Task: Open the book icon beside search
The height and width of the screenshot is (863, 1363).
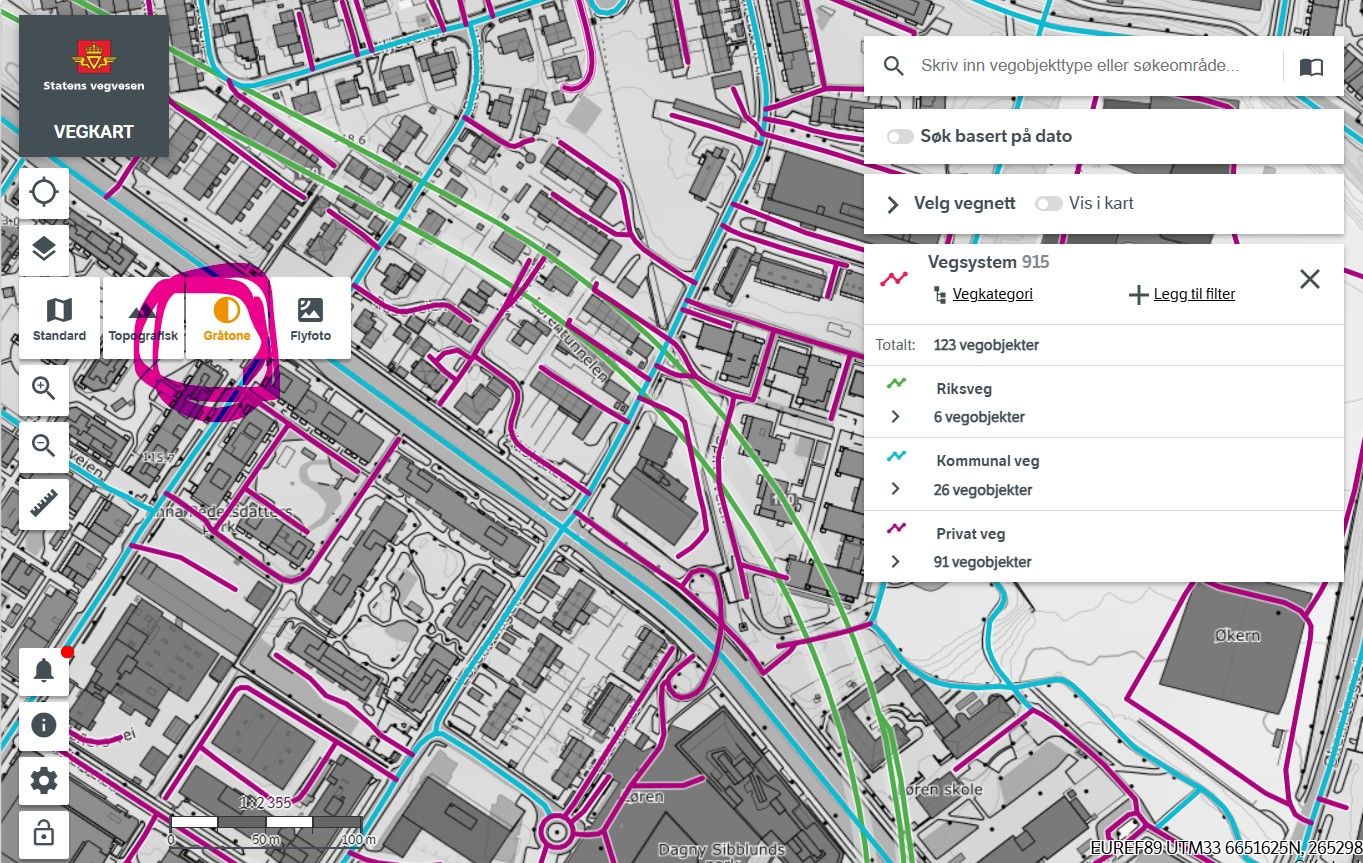Action: [x=1310, y=67]
